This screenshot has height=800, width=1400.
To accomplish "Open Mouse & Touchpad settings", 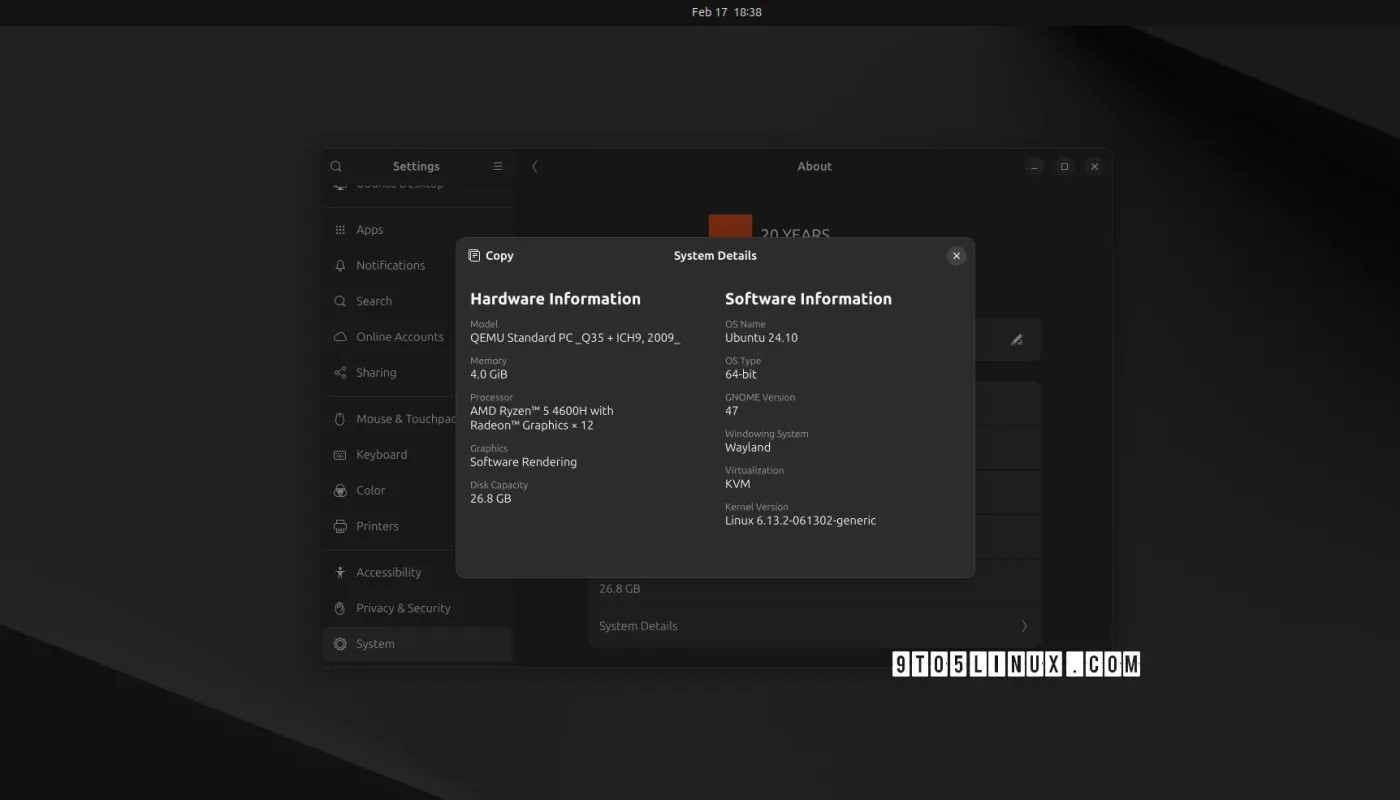I will coord(417,419).
